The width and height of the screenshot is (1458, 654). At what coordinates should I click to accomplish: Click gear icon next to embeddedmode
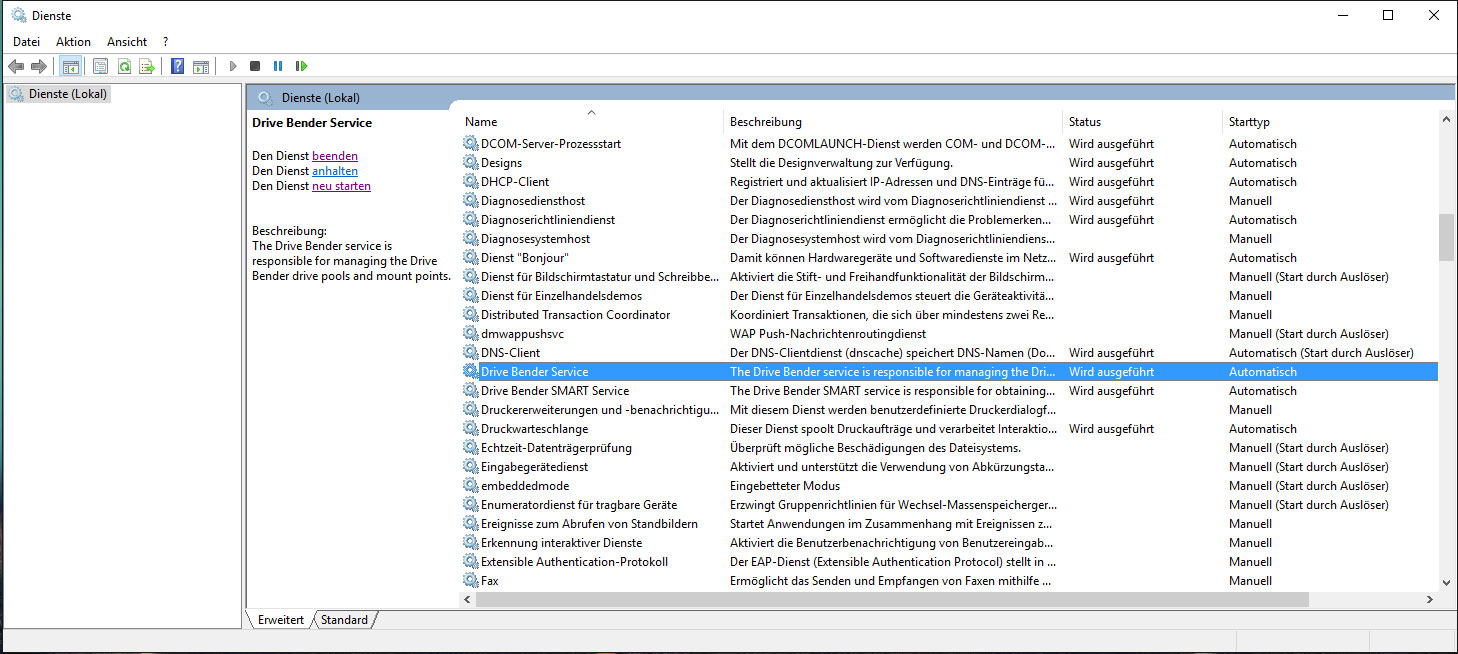tap(471, 485)
